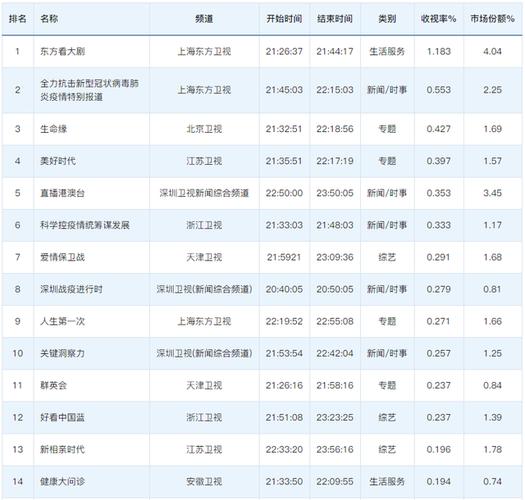Image resolution: width=525 pixels, height=500 pixels.
Task: Click 生活服务 category in row 1
Action: (387, 51)
